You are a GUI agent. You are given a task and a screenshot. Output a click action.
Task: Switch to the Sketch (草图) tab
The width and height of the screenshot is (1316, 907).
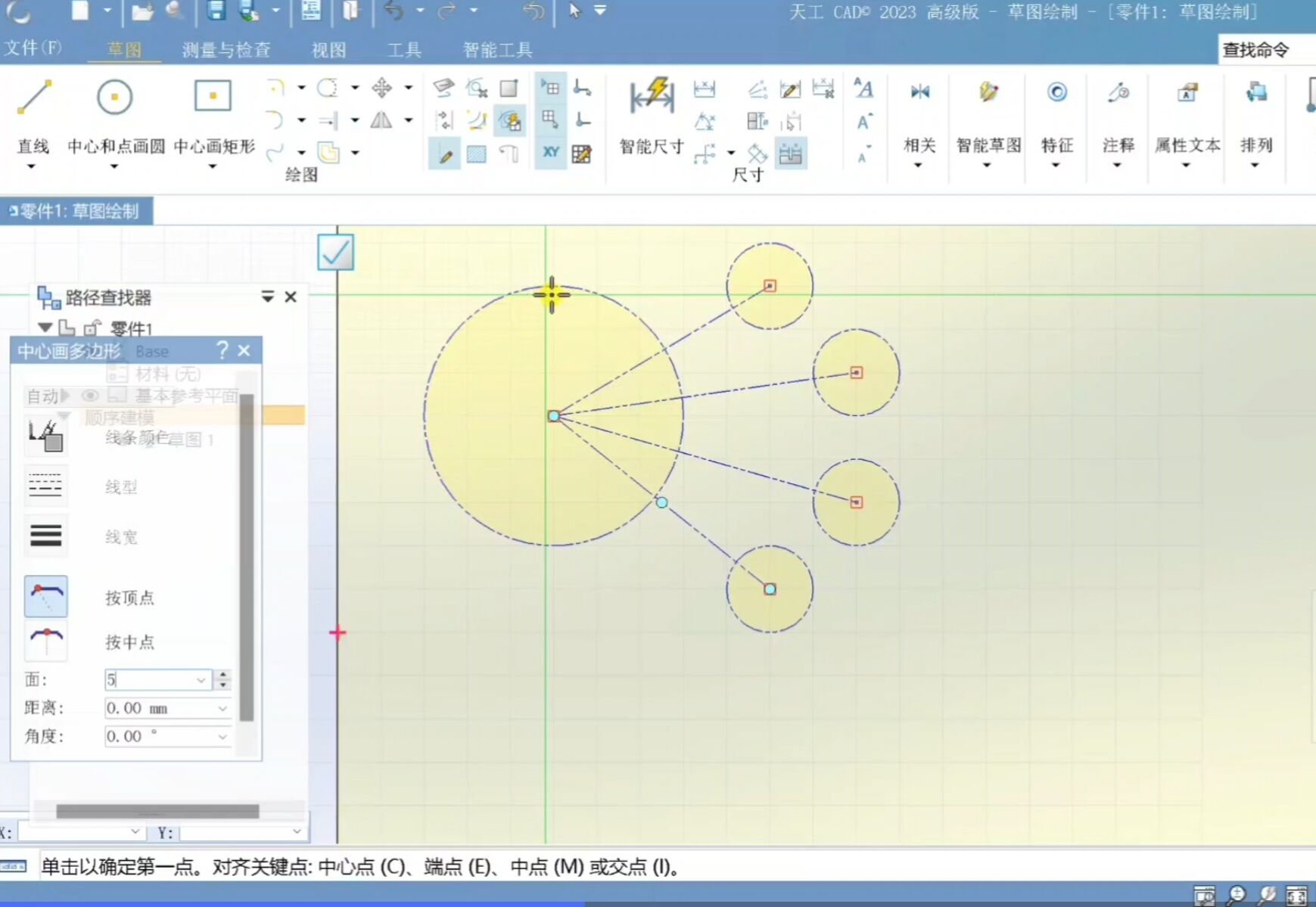click(x=125, y=50)
